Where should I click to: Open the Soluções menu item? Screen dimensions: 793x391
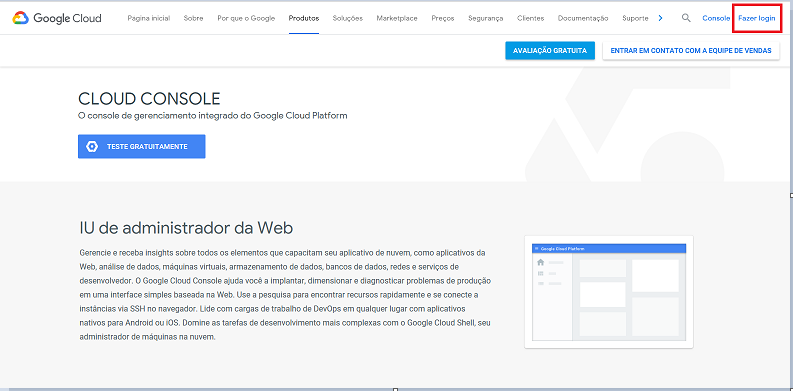pyautogui.click(x=348, y=18)
